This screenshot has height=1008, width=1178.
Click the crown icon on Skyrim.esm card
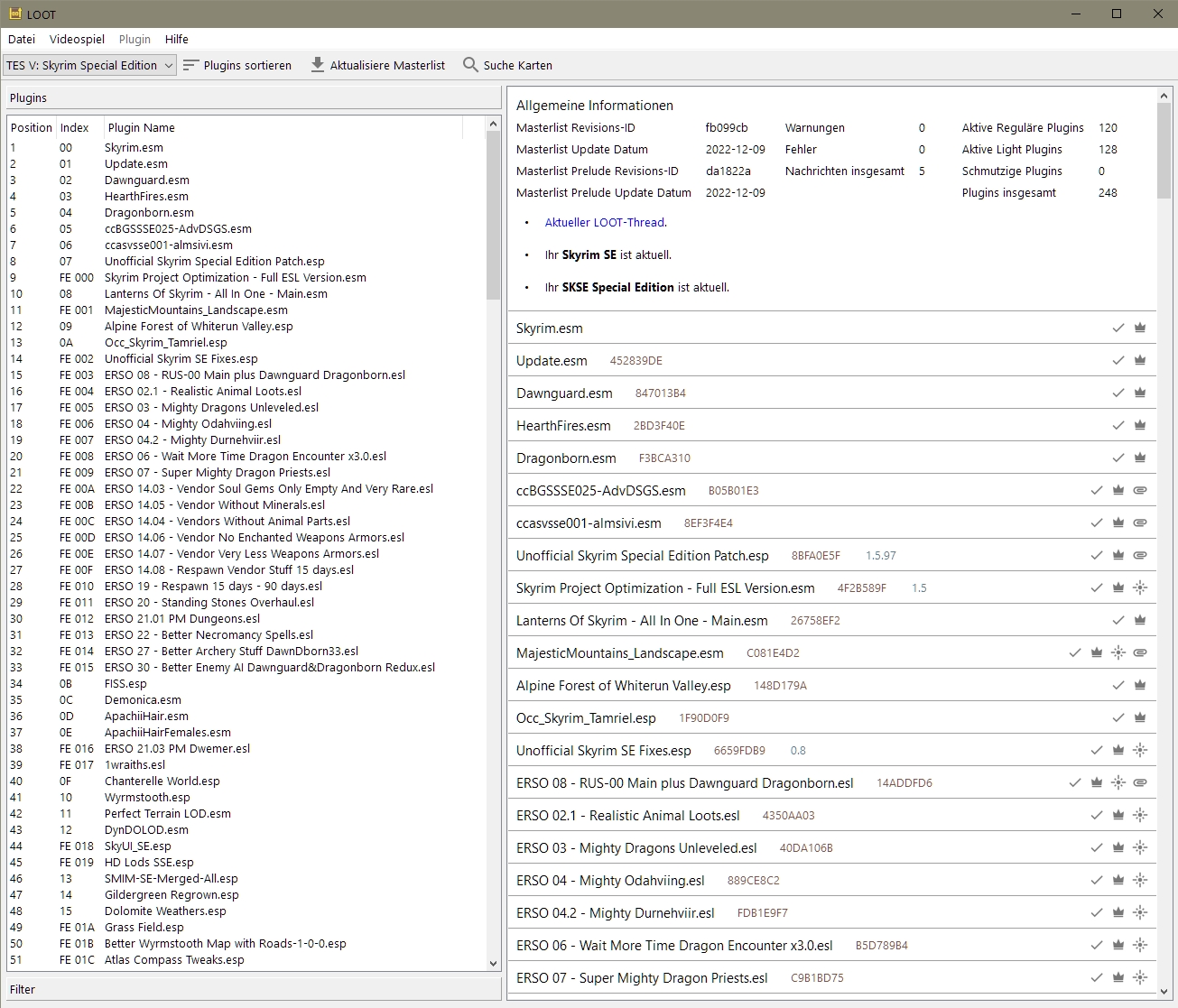(x=1140, y=328)
